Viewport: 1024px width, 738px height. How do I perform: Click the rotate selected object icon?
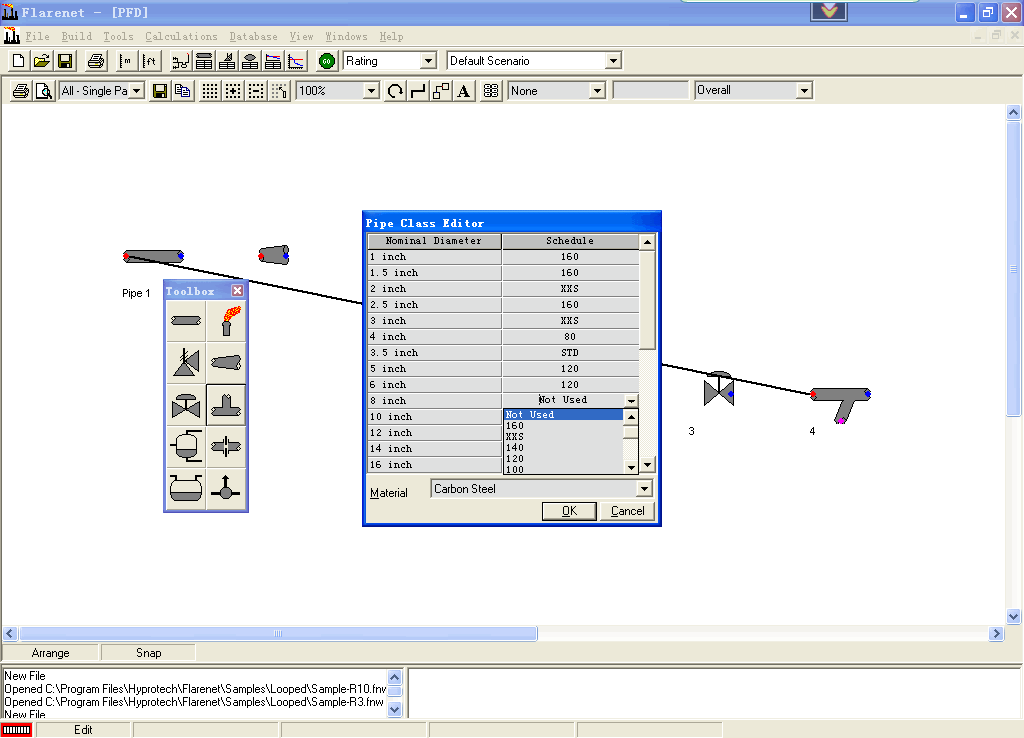[x=395, y=91]
